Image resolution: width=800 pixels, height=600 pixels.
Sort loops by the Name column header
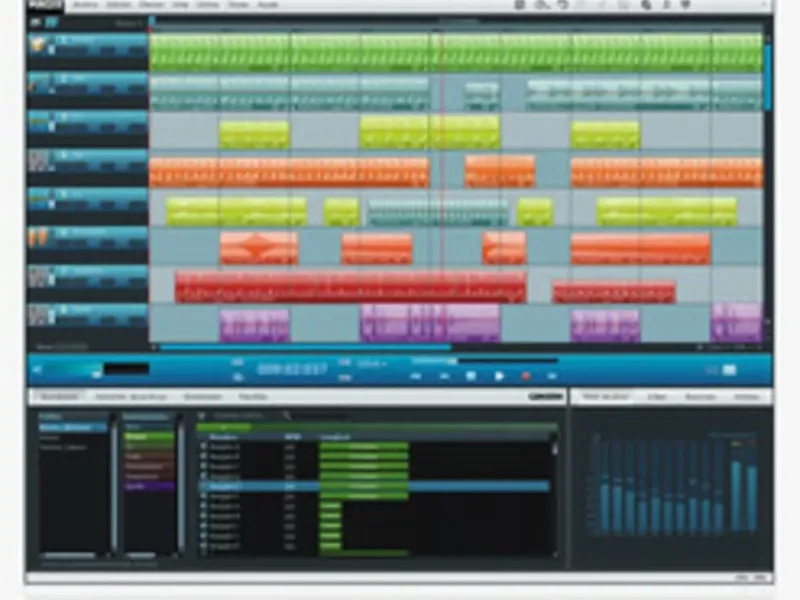point(223,437)
